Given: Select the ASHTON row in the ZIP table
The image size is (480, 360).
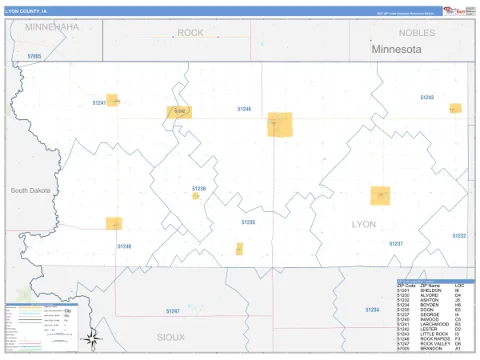Looking at the screenshot, I should tap(436, 300).
